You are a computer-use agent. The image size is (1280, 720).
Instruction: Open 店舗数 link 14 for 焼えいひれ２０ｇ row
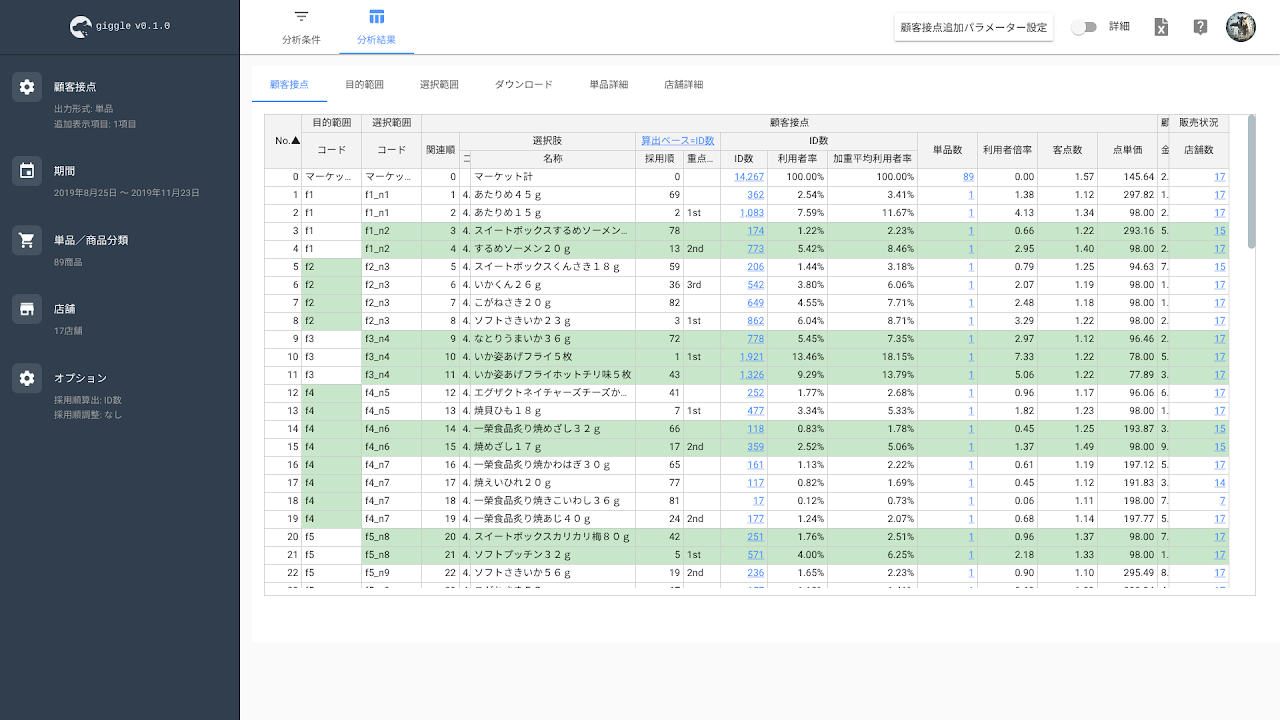(1220, 483)
